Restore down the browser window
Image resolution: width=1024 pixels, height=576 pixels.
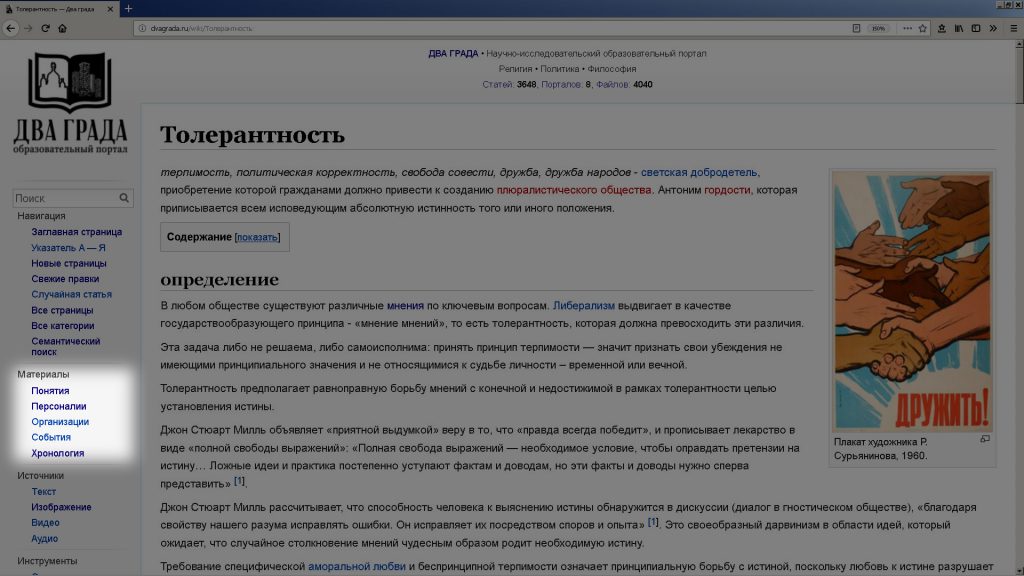point(1009,5)
